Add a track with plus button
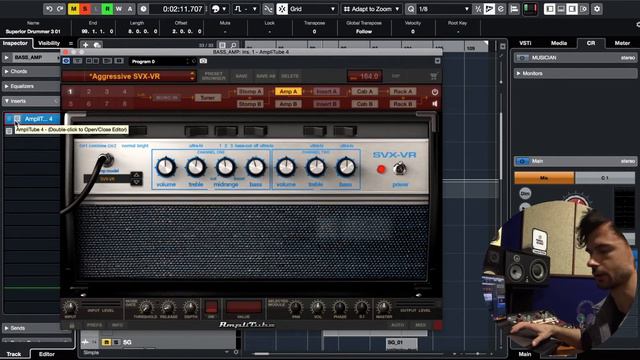Screen dimensions: 640x360 click(x=86, y=45)
